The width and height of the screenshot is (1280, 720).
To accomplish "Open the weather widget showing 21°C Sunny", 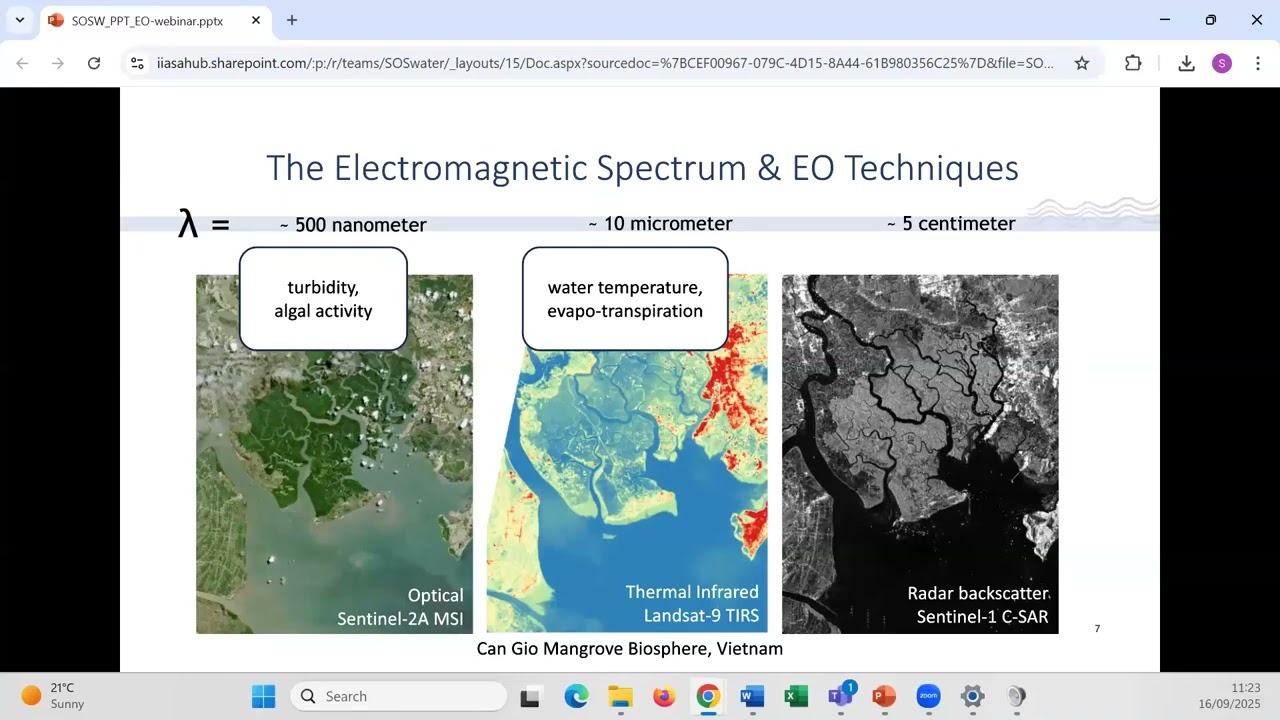I will [53, 696].
